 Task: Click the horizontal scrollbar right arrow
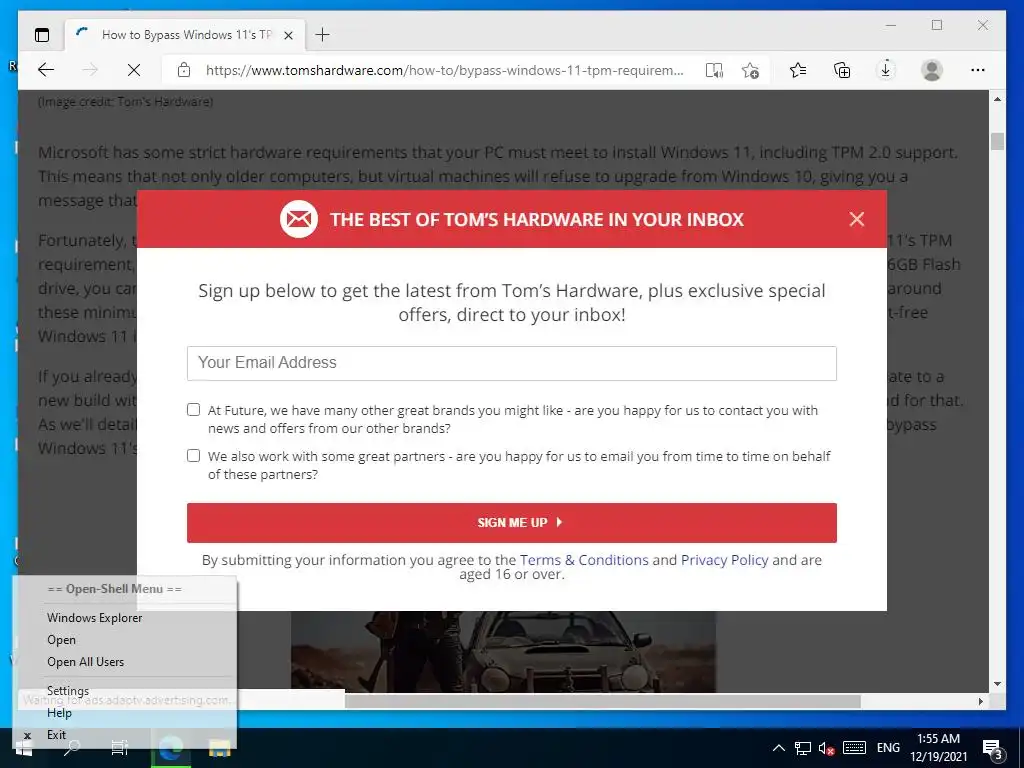(x=981, y=701)
